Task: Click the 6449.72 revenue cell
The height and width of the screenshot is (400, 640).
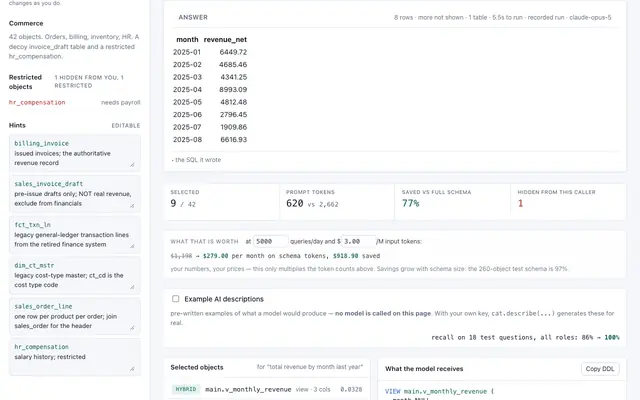Action: pos(233,52)
